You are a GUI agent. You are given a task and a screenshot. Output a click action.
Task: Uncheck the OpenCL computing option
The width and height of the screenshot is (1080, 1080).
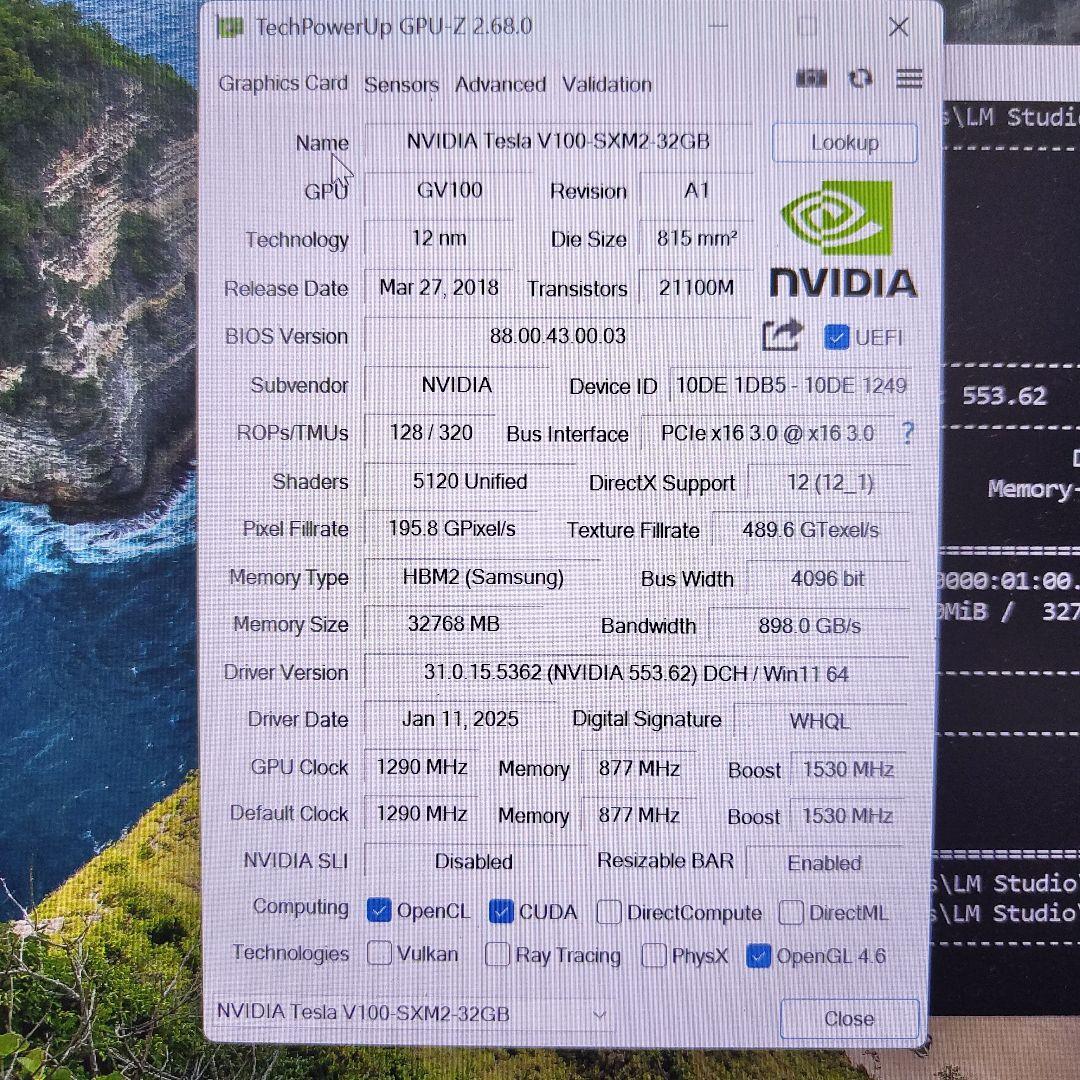pos(379,911)
